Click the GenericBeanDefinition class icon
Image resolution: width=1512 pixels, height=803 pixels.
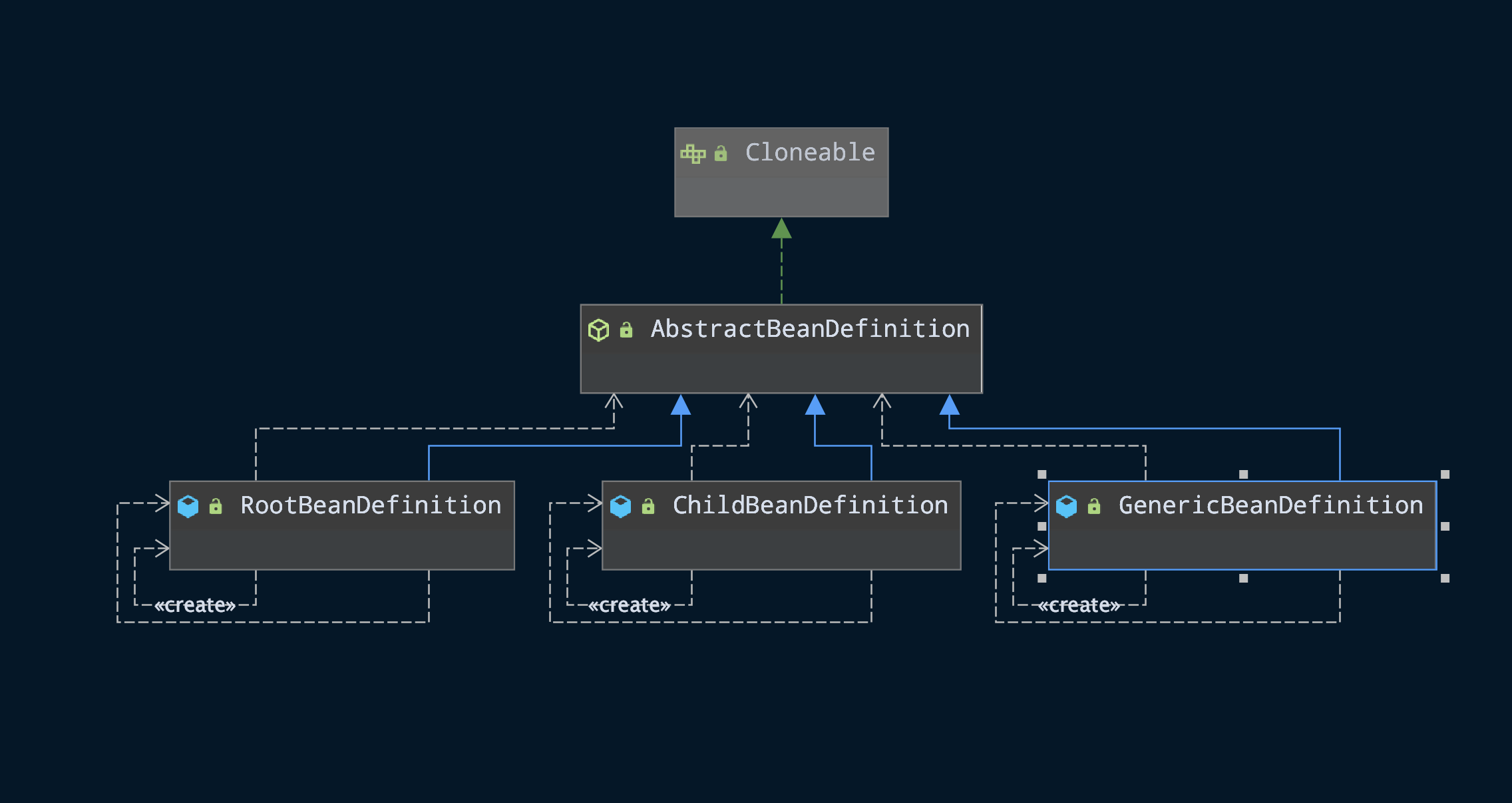click(1066, 506)
